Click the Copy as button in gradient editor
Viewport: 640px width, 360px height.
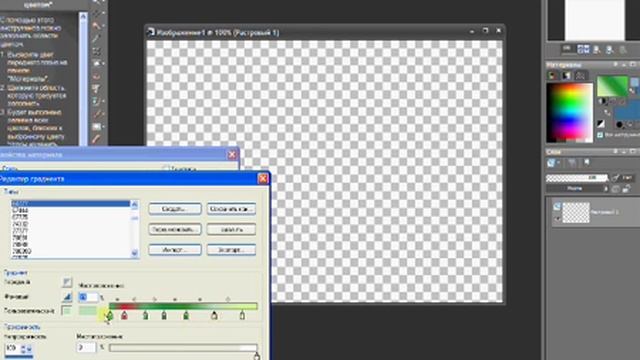tap(231, 209)
